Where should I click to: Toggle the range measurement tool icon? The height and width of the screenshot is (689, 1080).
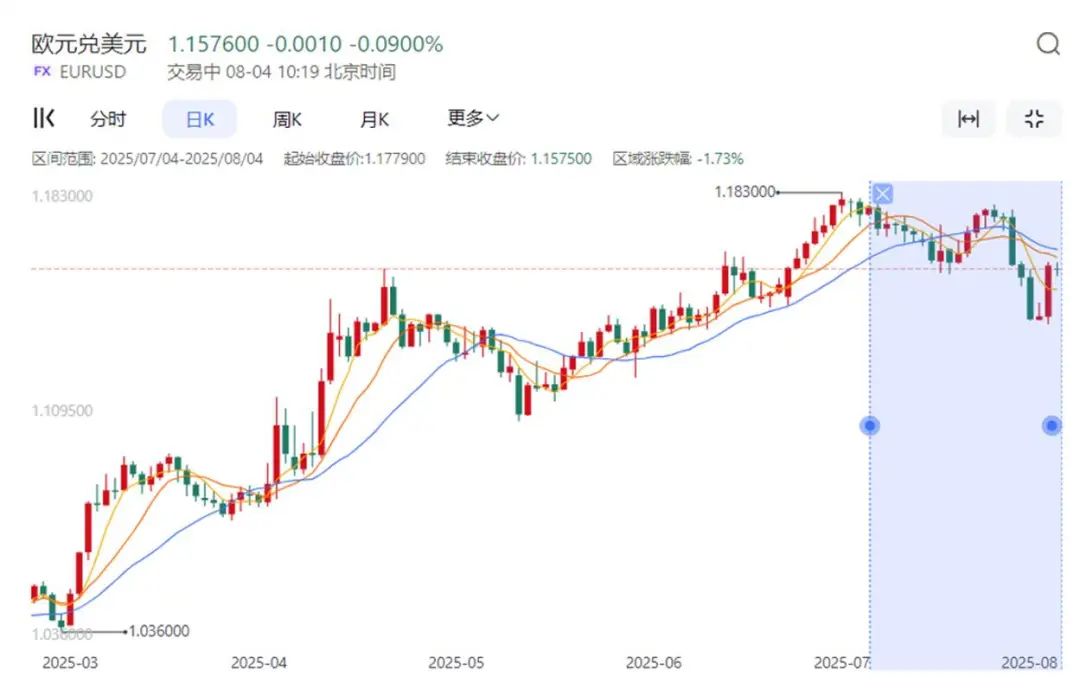[x=968, y=119]
